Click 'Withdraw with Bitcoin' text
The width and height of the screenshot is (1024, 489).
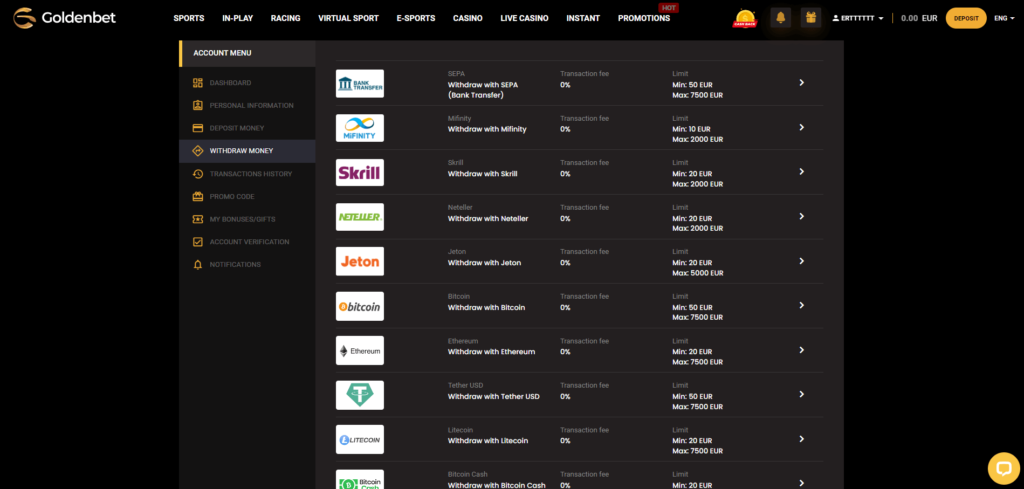coord(487,308)
